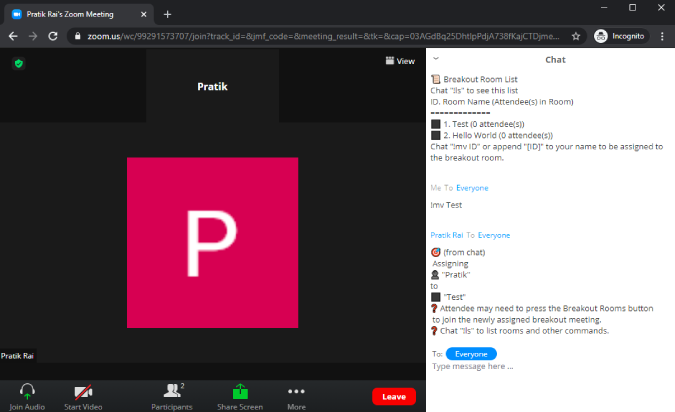Click Pratik Rai sender name link
Image resolution: width=675 pixels, height=412 pixels.
tap(446, 235)
